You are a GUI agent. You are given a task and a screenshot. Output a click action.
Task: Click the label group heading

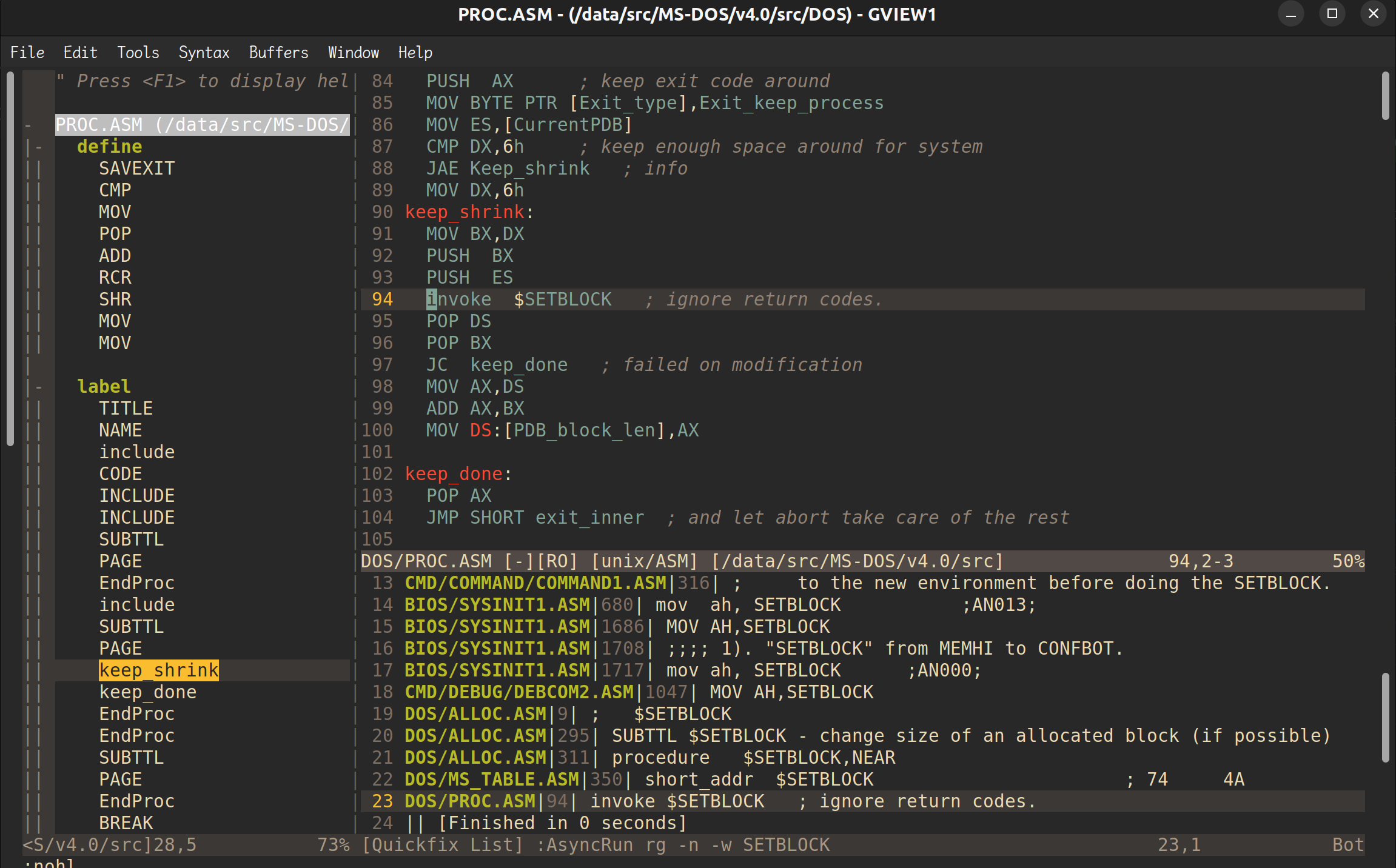tap(104, 387)
